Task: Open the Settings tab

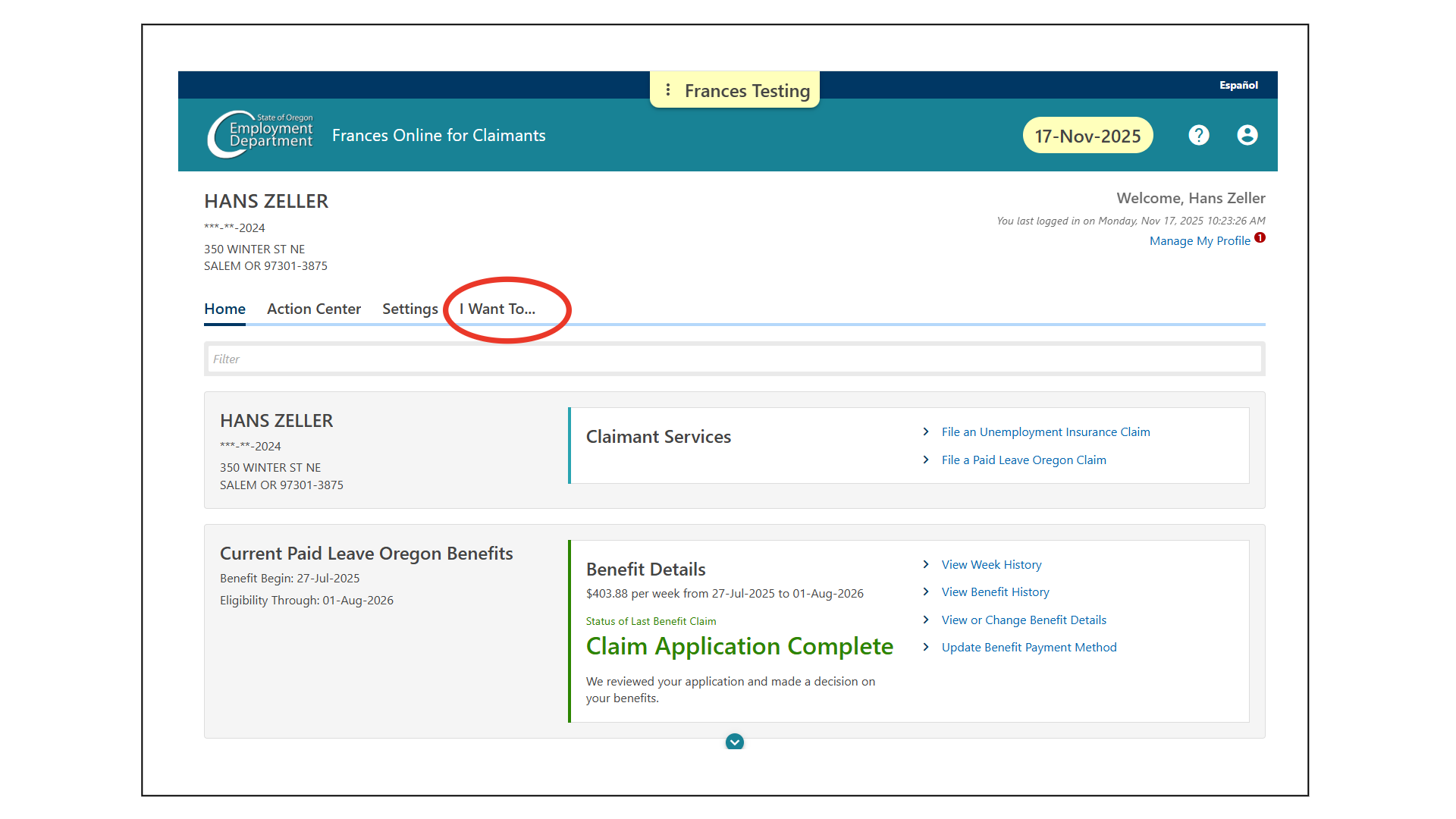Action: tap(410, 309)
